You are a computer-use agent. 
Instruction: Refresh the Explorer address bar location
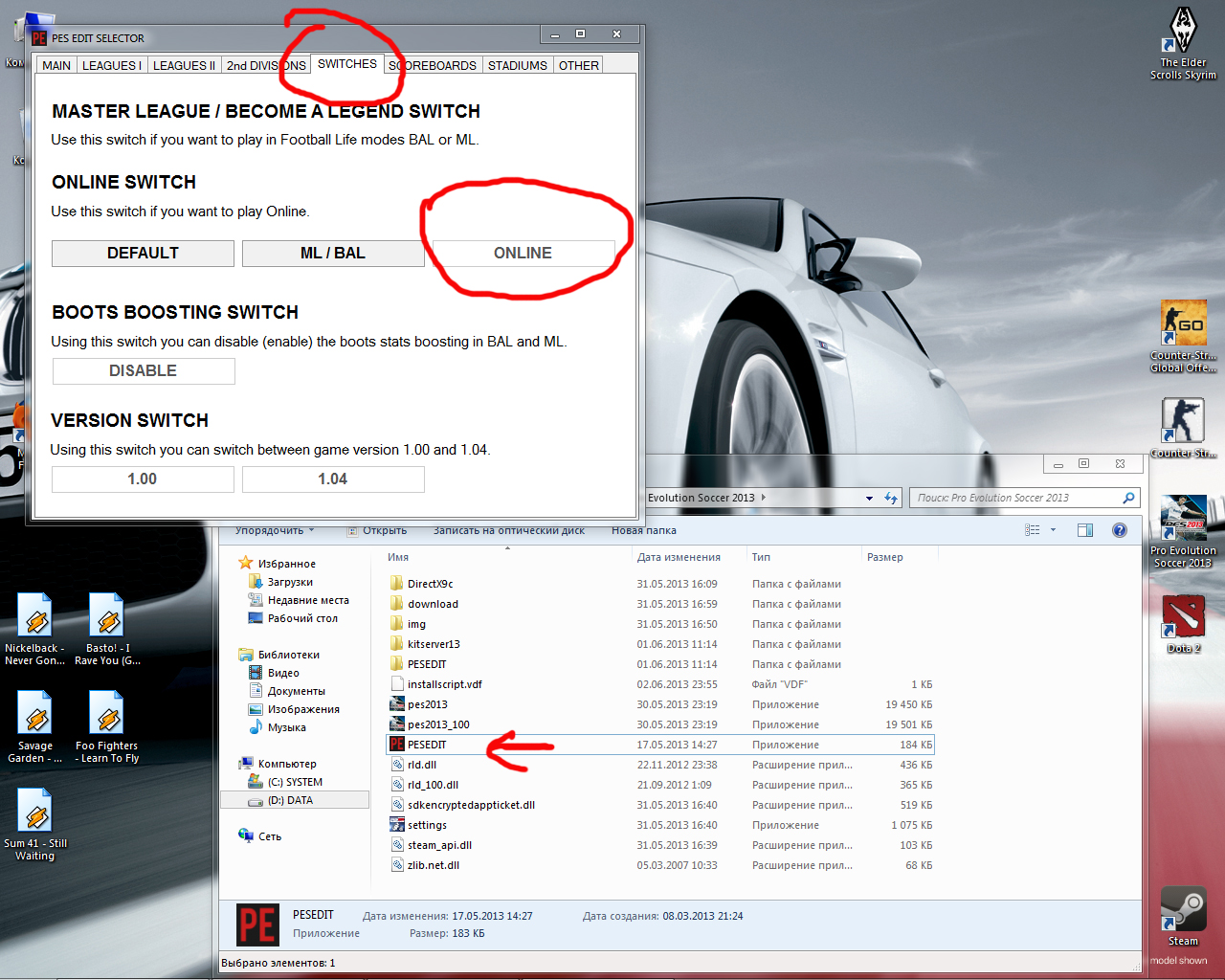click(891, 498)
